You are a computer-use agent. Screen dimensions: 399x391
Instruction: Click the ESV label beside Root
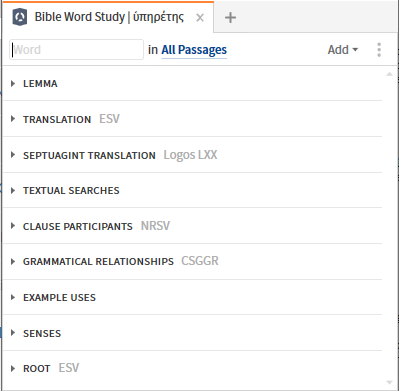[69, 368]
